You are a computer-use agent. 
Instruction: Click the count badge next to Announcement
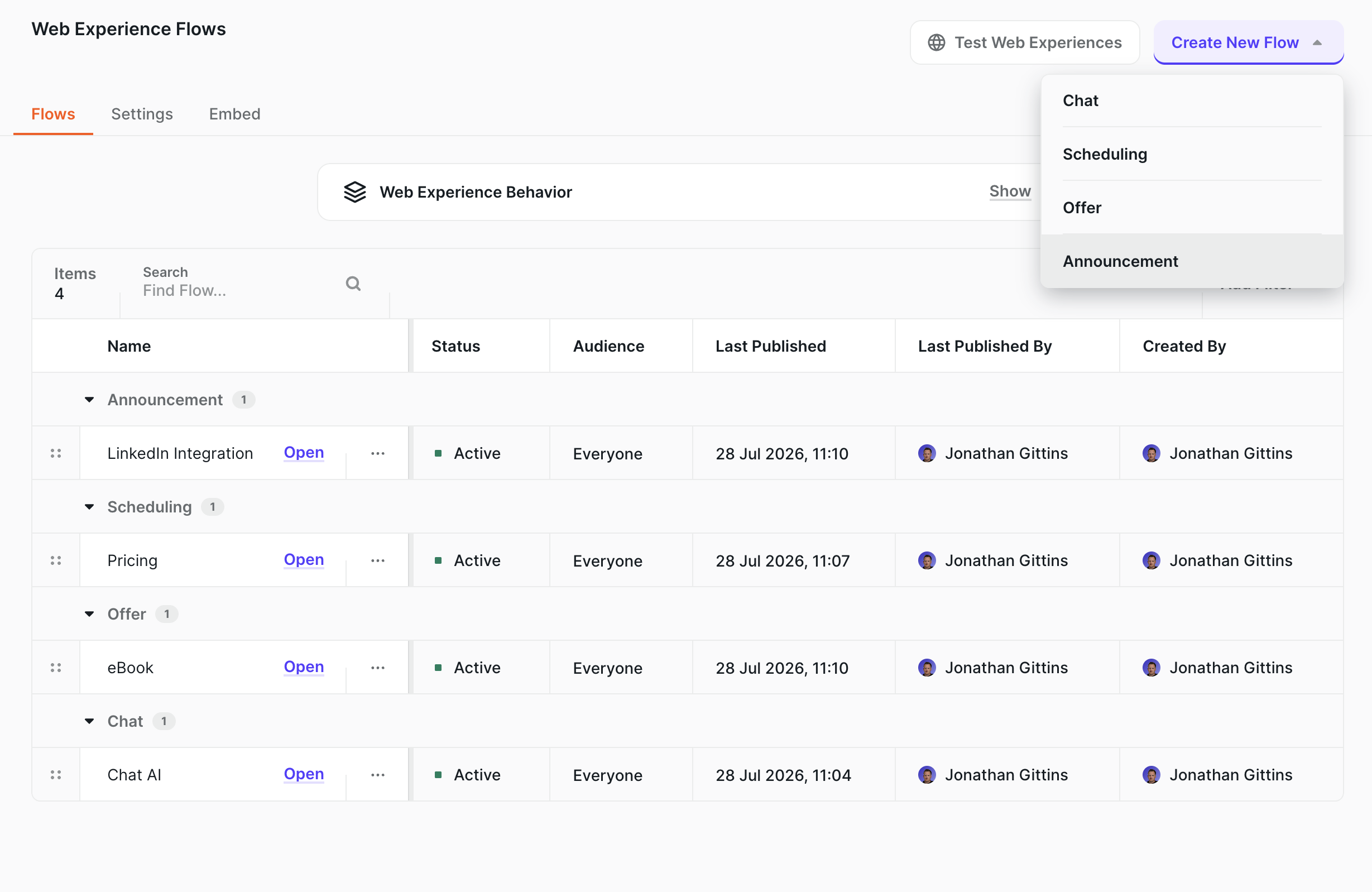pos(244,400)
